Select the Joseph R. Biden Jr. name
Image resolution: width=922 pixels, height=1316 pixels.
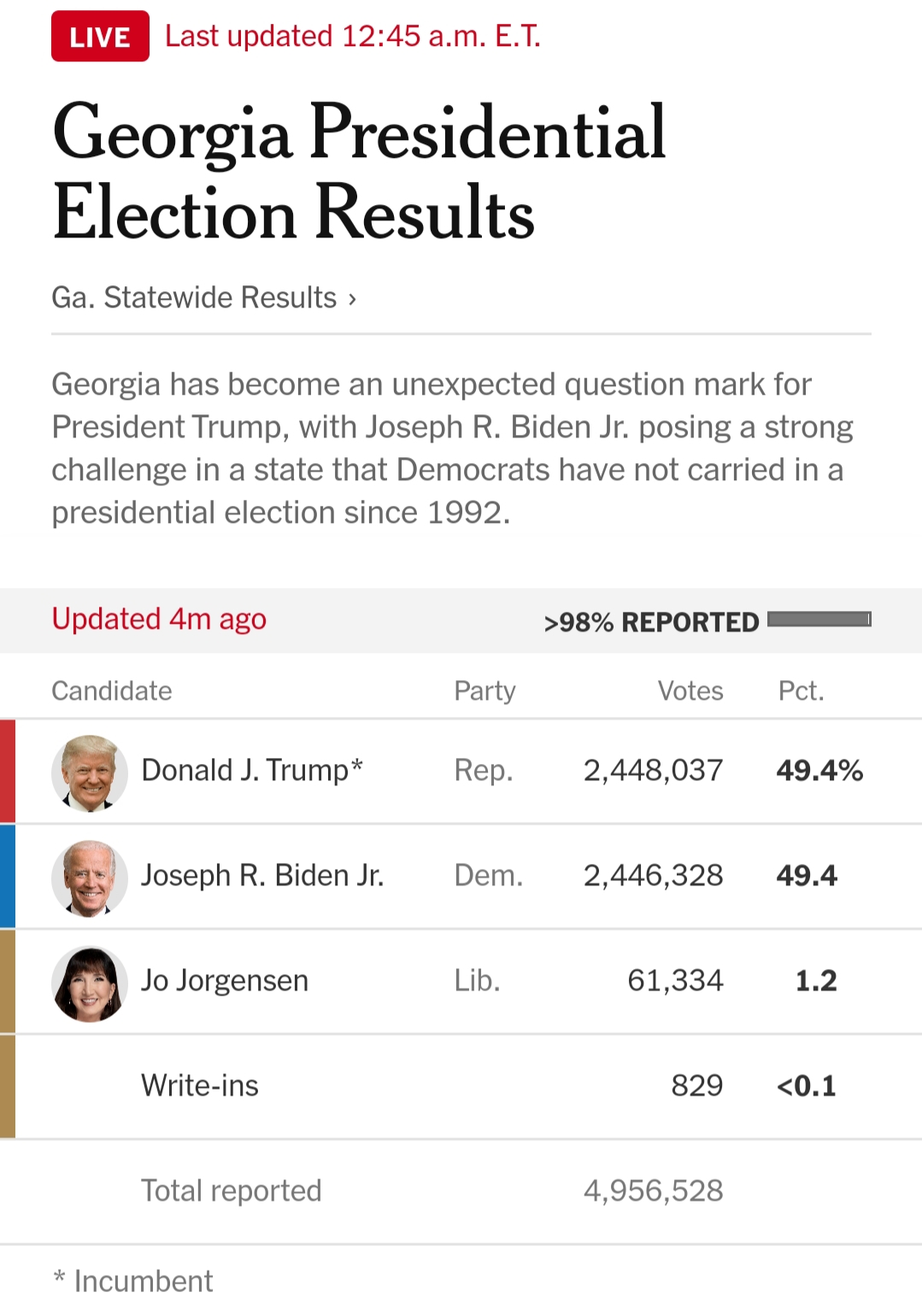click(262, 876)
